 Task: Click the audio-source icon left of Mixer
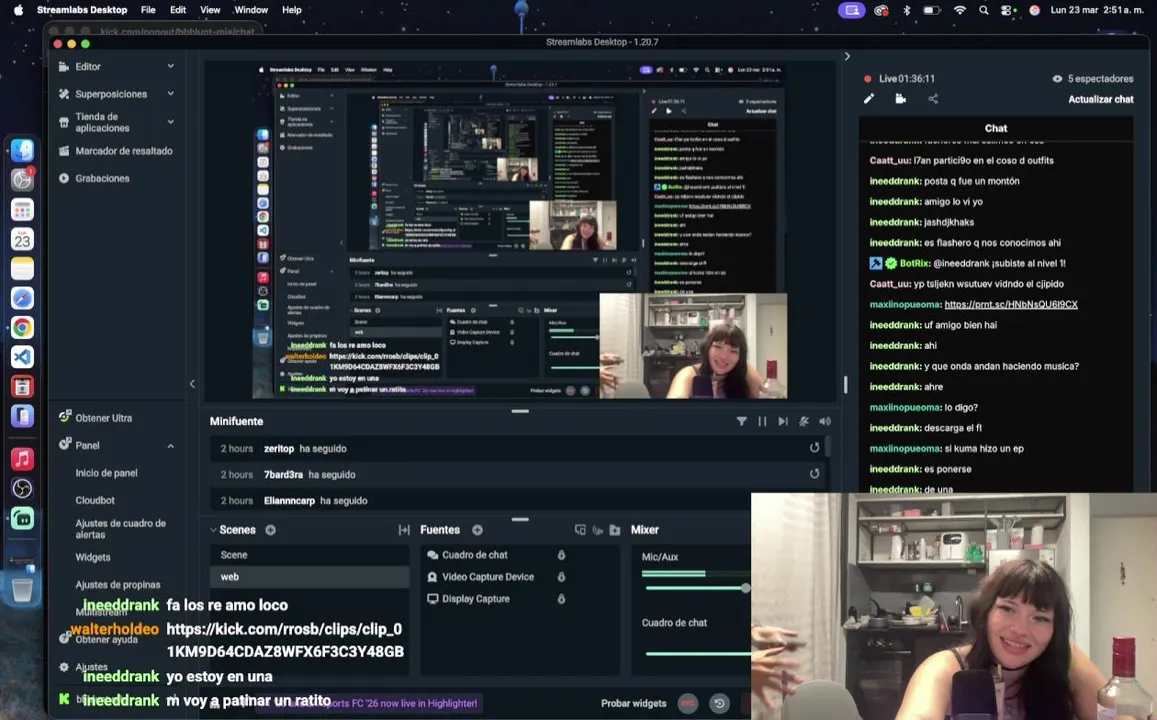(598, 530)
